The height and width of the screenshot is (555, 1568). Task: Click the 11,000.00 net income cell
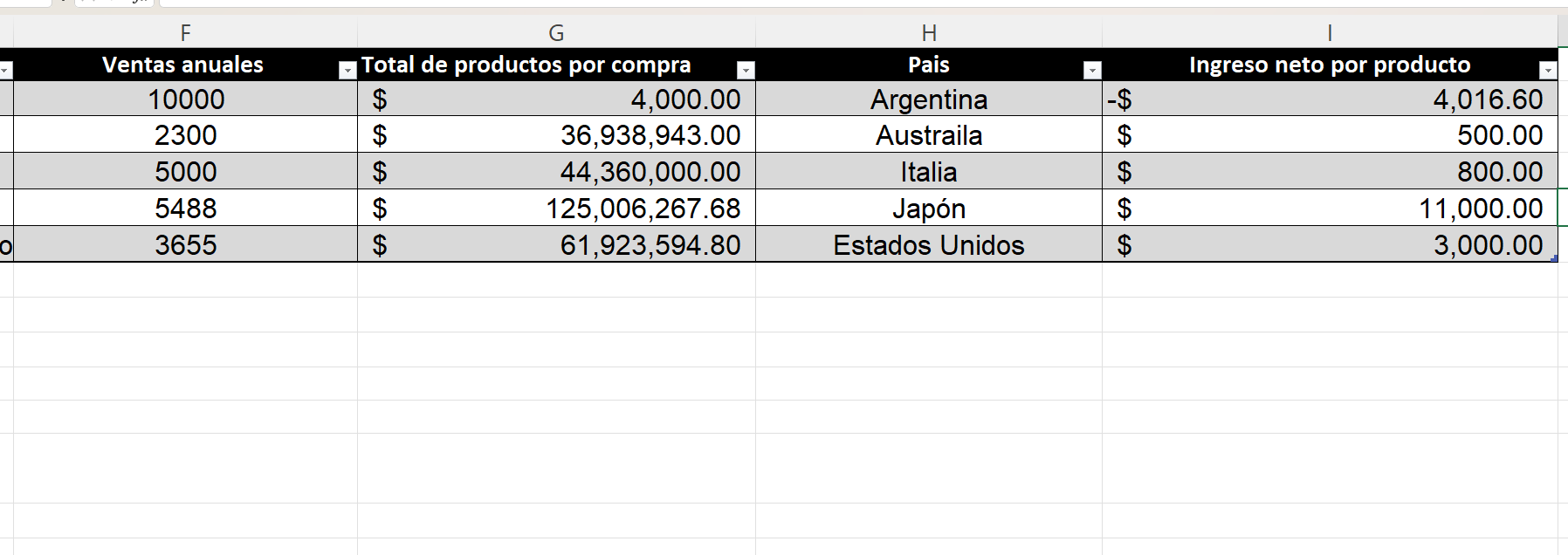tap(1330, 209)
